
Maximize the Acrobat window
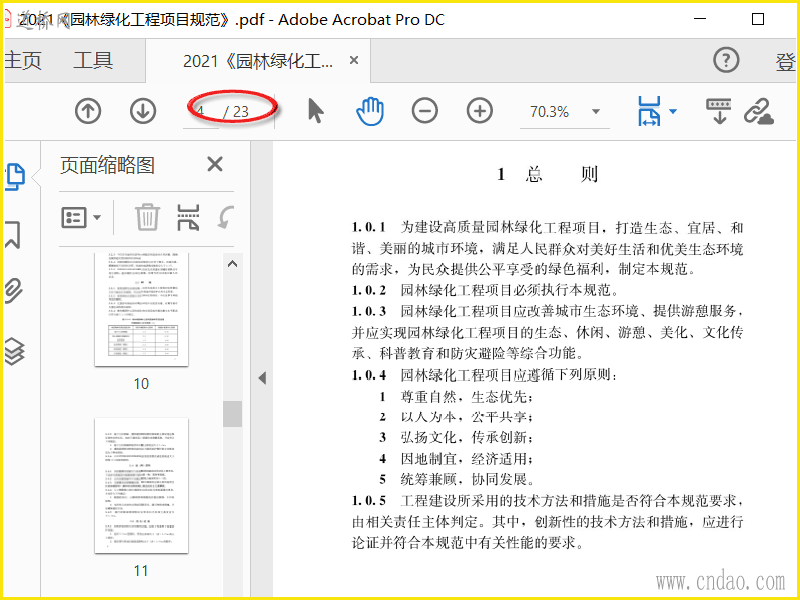point(758,19)
